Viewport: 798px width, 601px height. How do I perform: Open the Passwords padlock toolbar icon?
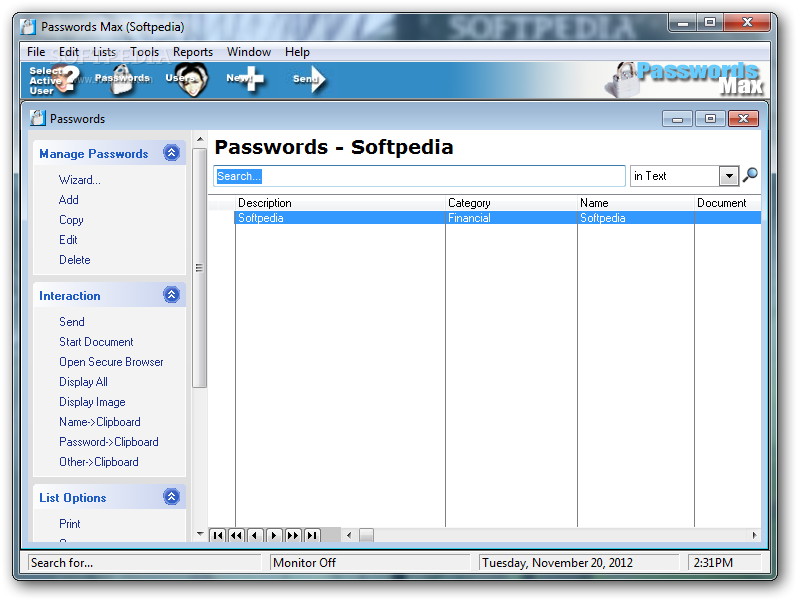click(x=122, y=79)
